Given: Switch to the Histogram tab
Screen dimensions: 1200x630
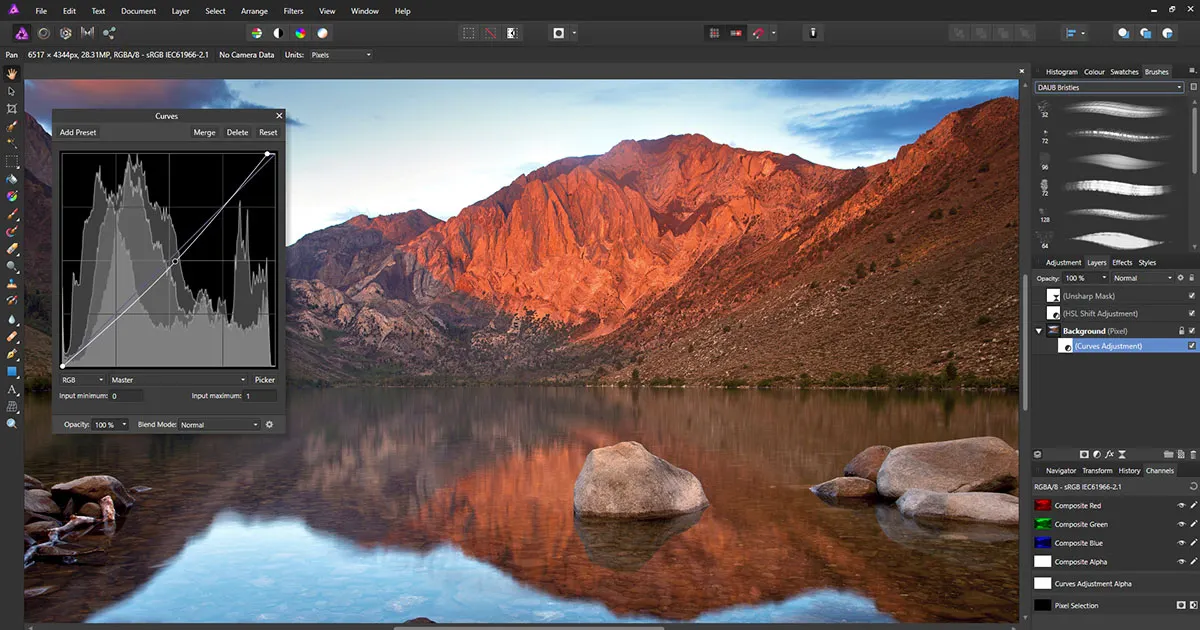Looking at the screenshot, I should pyautogui.click(x=1061, y=72).
